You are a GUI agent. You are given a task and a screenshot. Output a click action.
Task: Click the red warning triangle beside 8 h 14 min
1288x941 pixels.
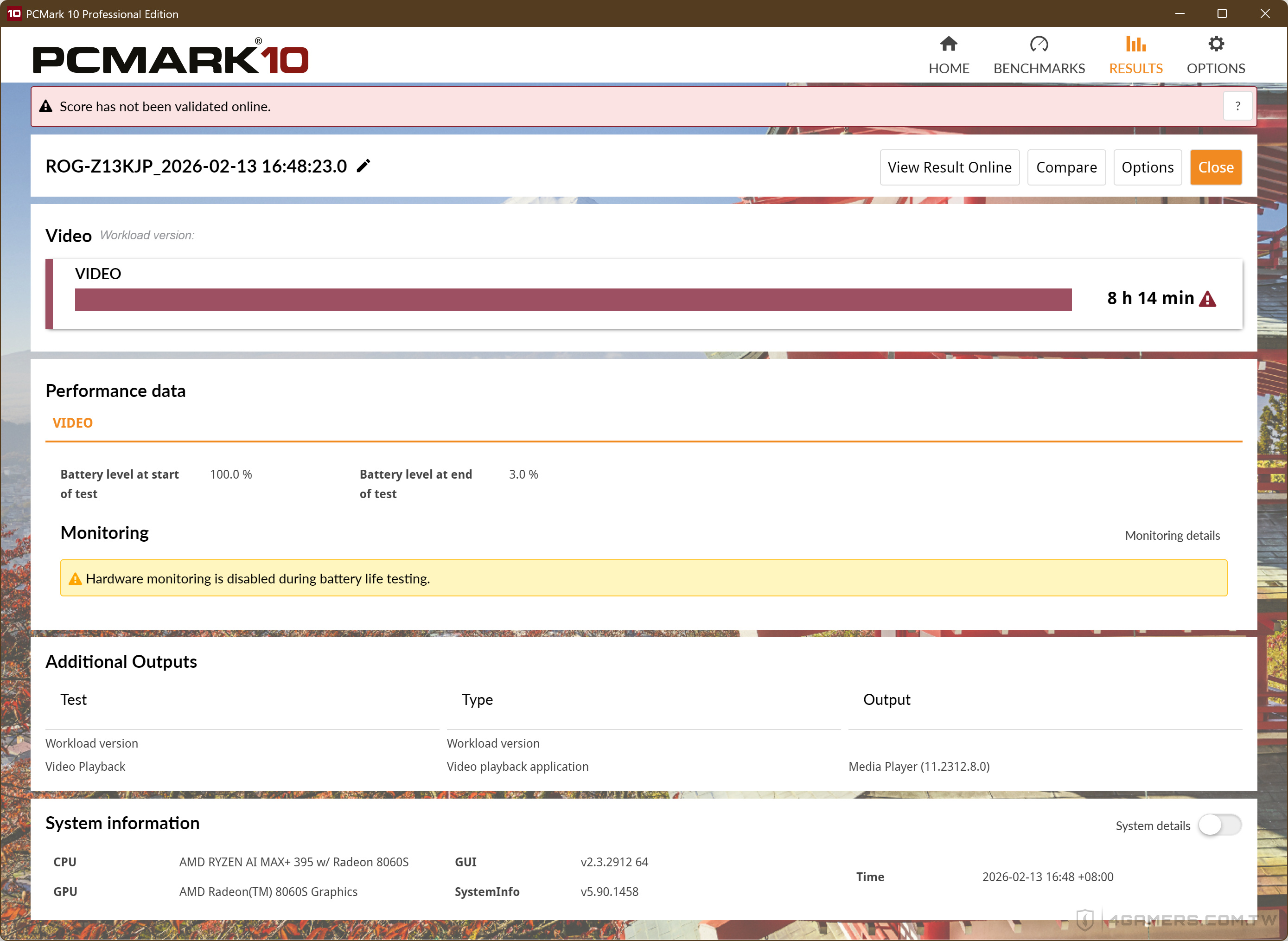tap(1207, 299)
